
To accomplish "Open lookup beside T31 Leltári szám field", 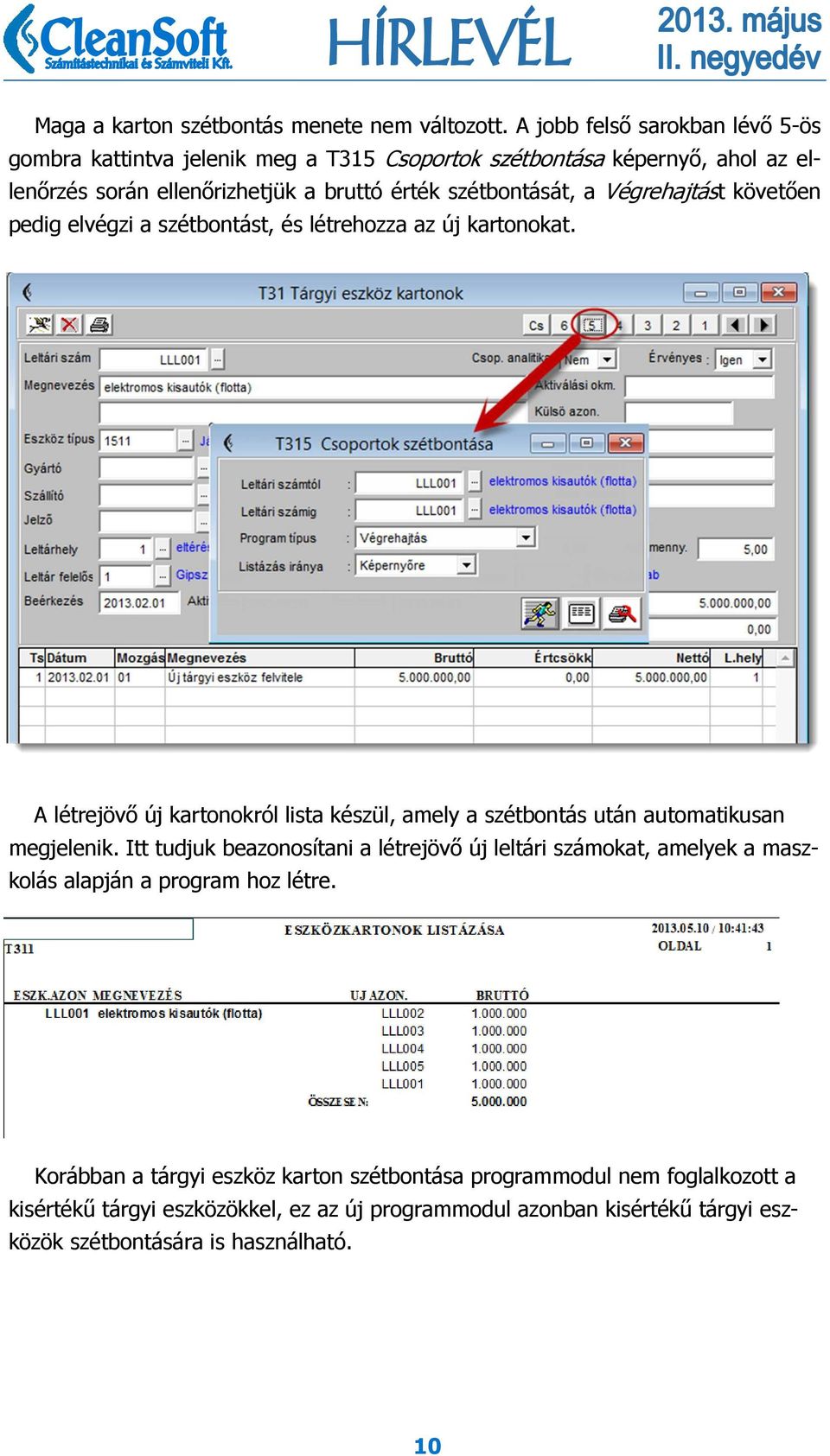I will point(218,359).
